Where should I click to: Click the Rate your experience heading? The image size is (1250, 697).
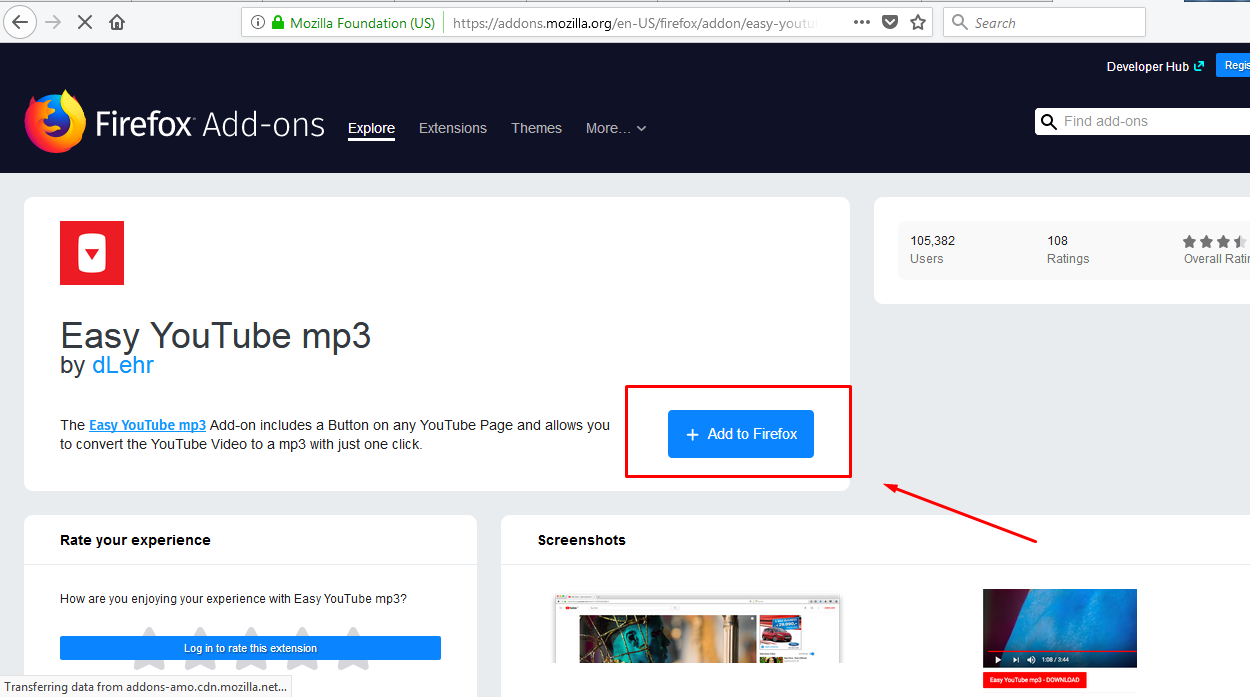pos(135,540)
